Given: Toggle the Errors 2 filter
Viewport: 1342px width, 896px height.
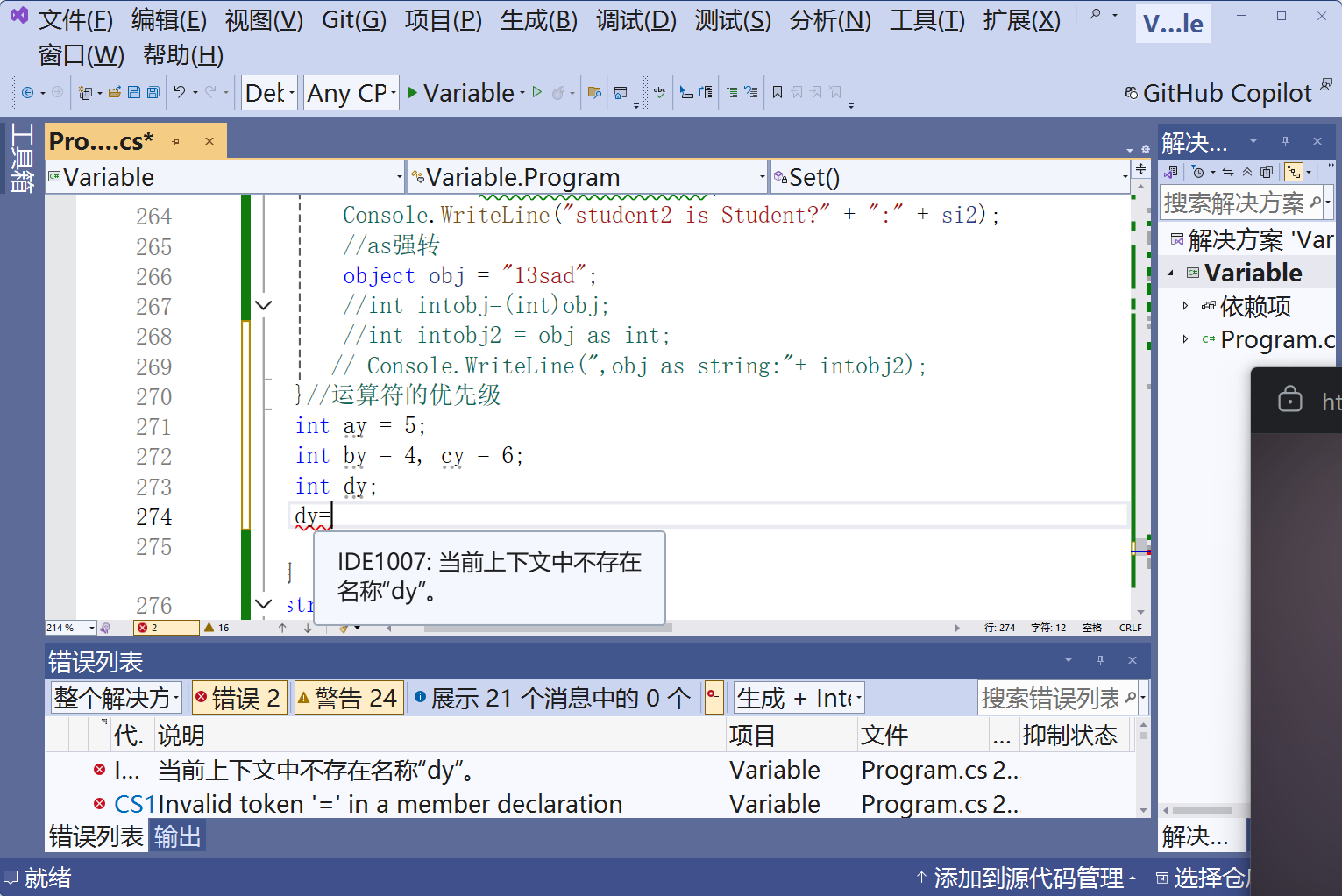Looking at the screenshot, I should [238, 698].
